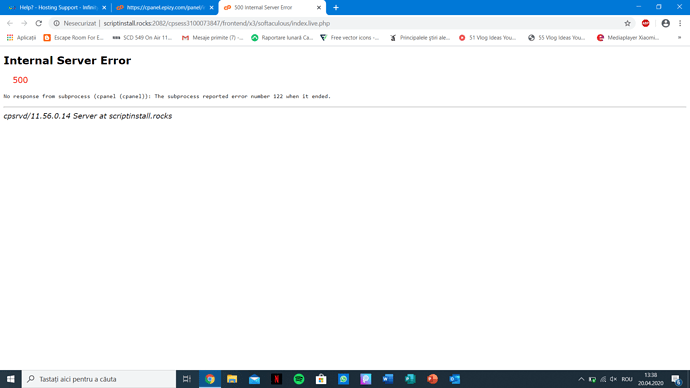The width and height of the screenshot is (690, 388).
Task: Open the Chrome profile account icon
Action: point(665,23)
